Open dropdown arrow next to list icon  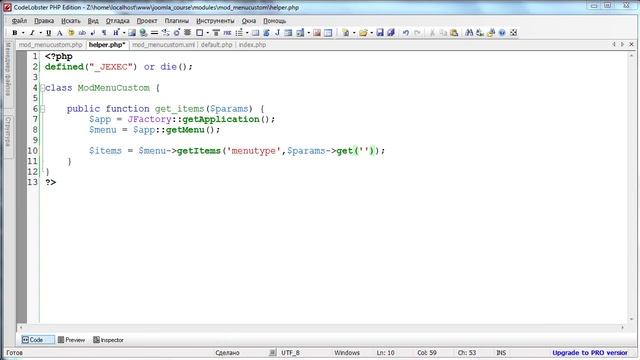pyautogui.click(x=247, y=33)
